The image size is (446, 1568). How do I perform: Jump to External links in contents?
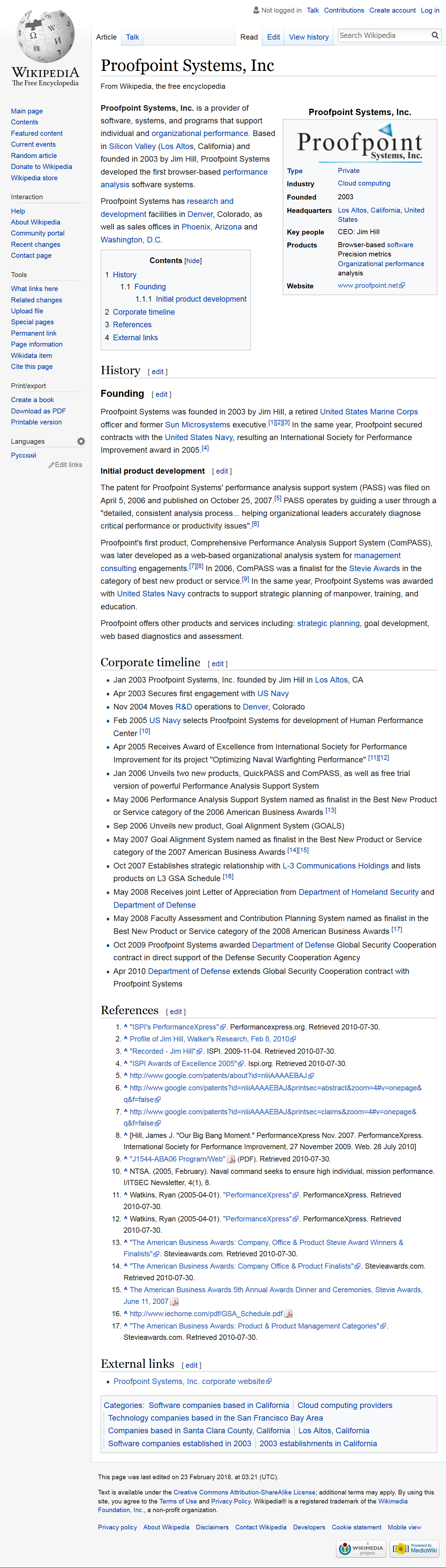[x=135, y=338]
